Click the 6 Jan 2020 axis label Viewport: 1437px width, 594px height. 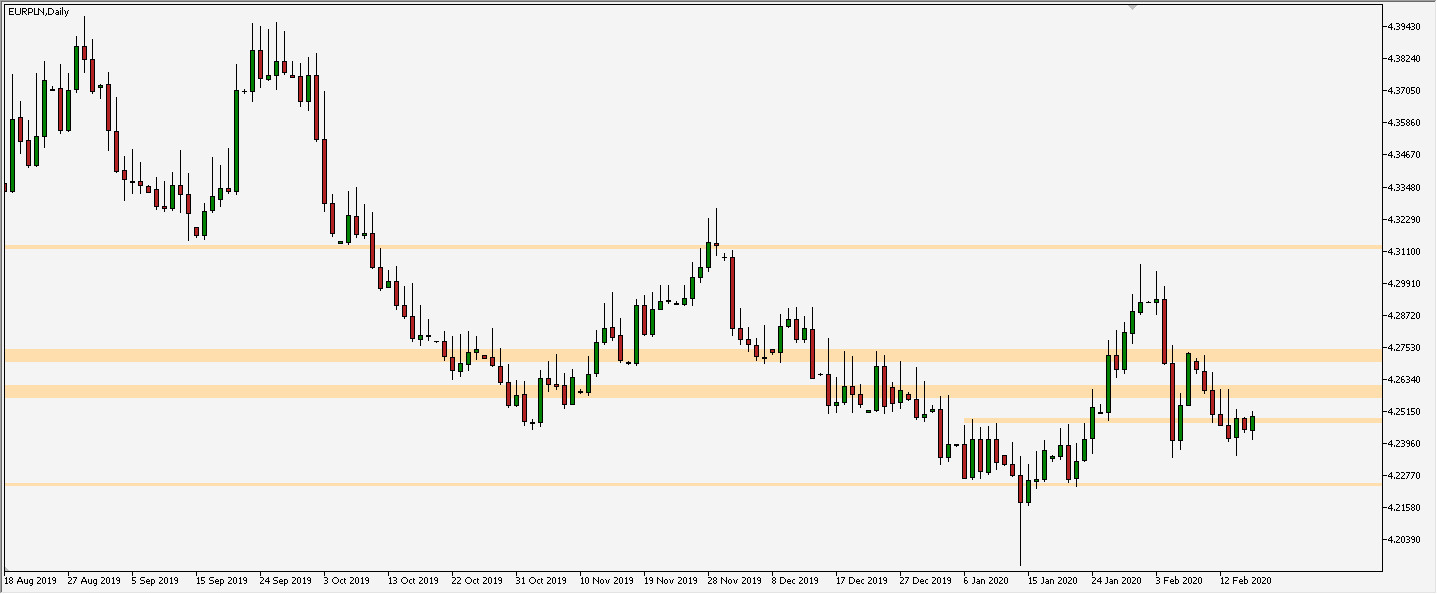(x=987, y=579)
